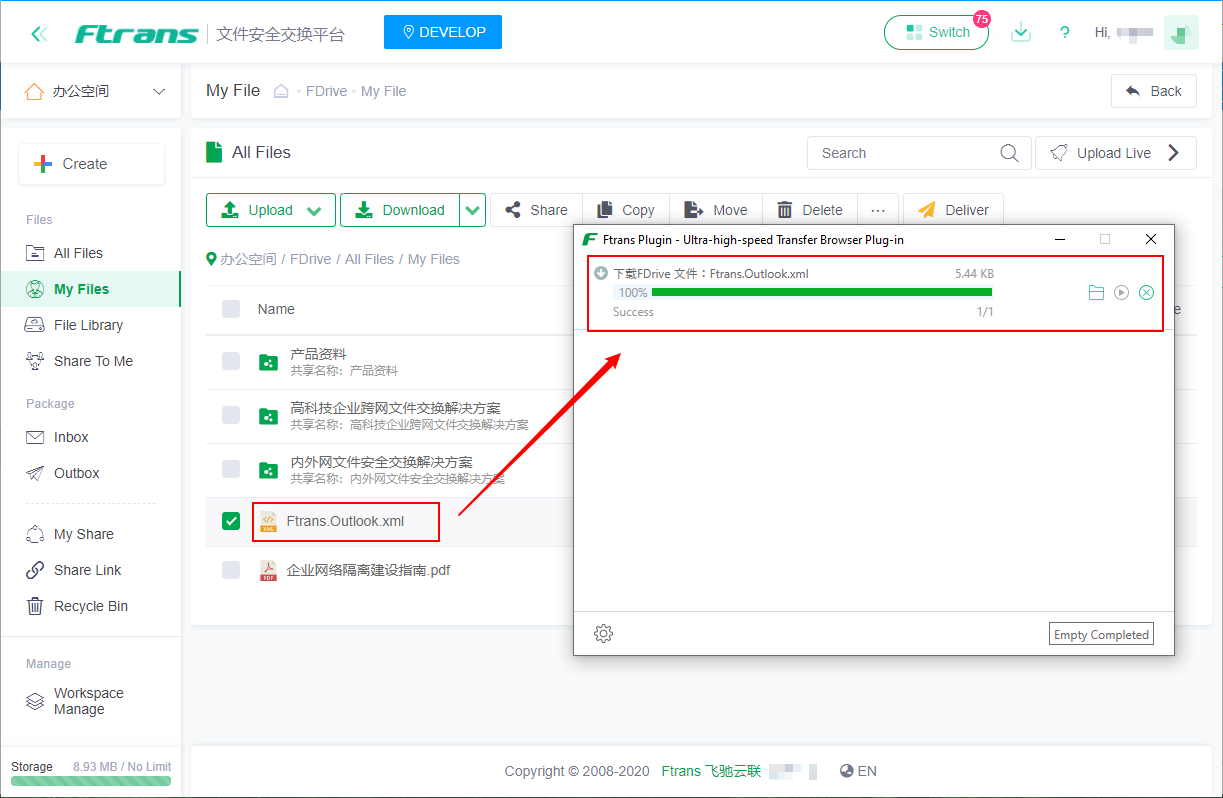Open the download tray icon in header
The image size is (1223, 798).
click(1020, 32)
